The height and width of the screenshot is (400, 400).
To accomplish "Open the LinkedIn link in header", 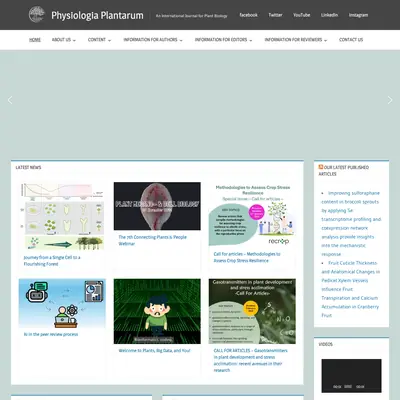I will tap(329, 15).
